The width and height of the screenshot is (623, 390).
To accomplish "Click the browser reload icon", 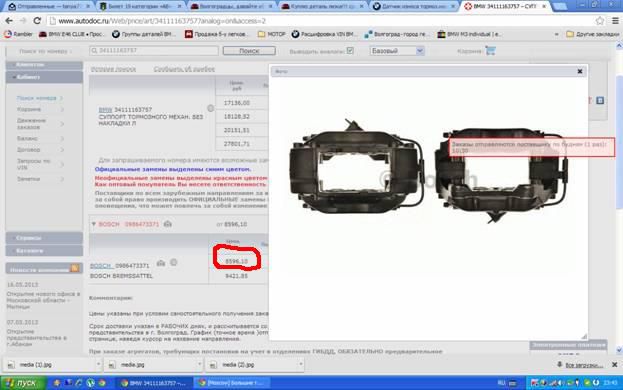I will [x=37, y=21].
